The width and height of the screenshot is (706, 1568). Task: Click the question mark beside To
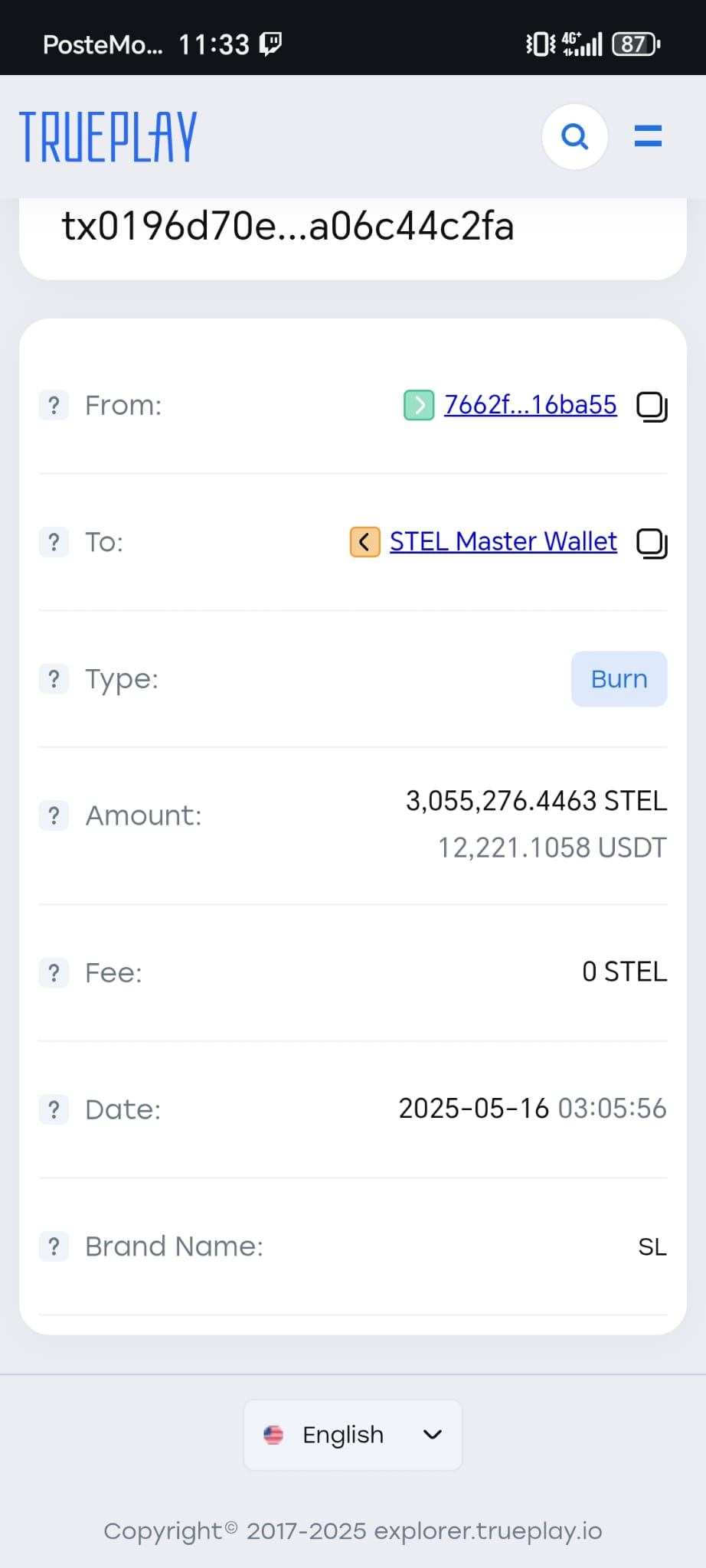(54, 542)
